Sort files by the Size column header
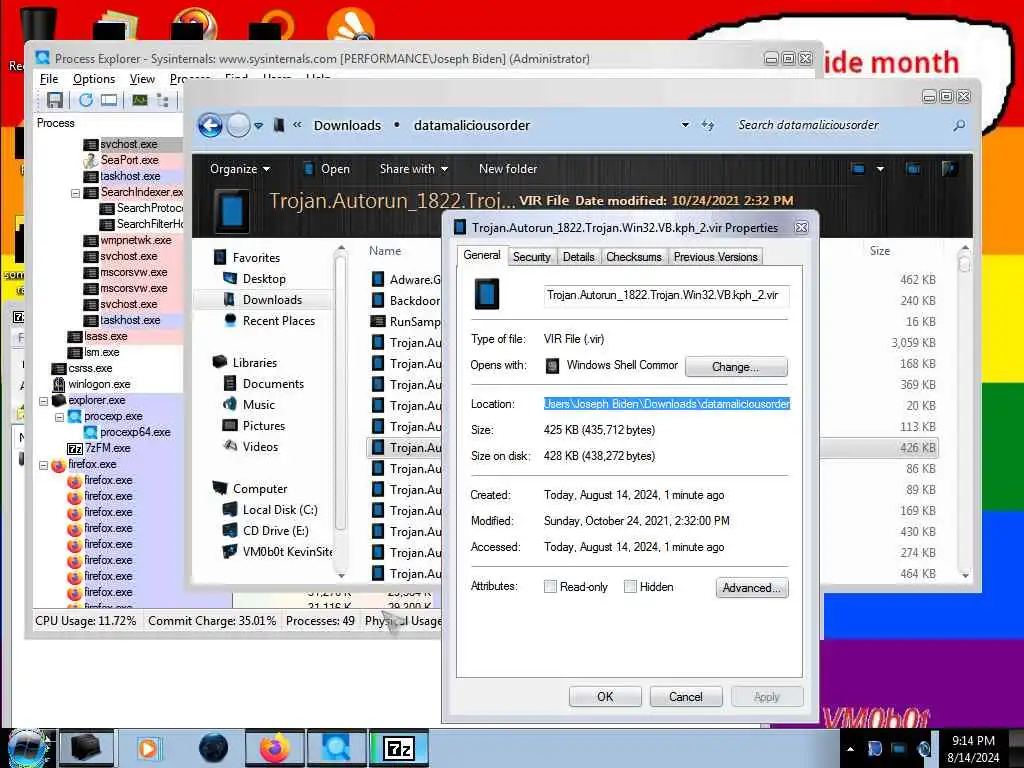The image size is (1024, 768). point(880,251)
